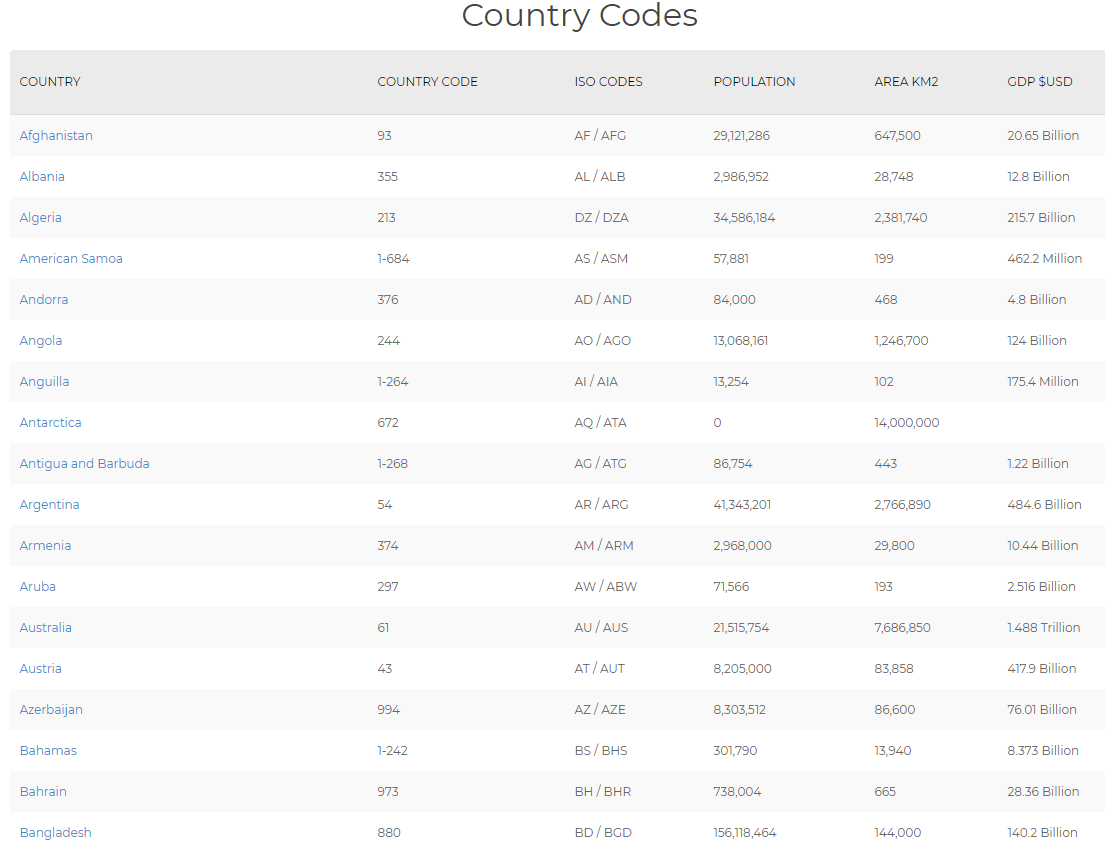Select Bangladesh code 880

(x=388, y=832)
